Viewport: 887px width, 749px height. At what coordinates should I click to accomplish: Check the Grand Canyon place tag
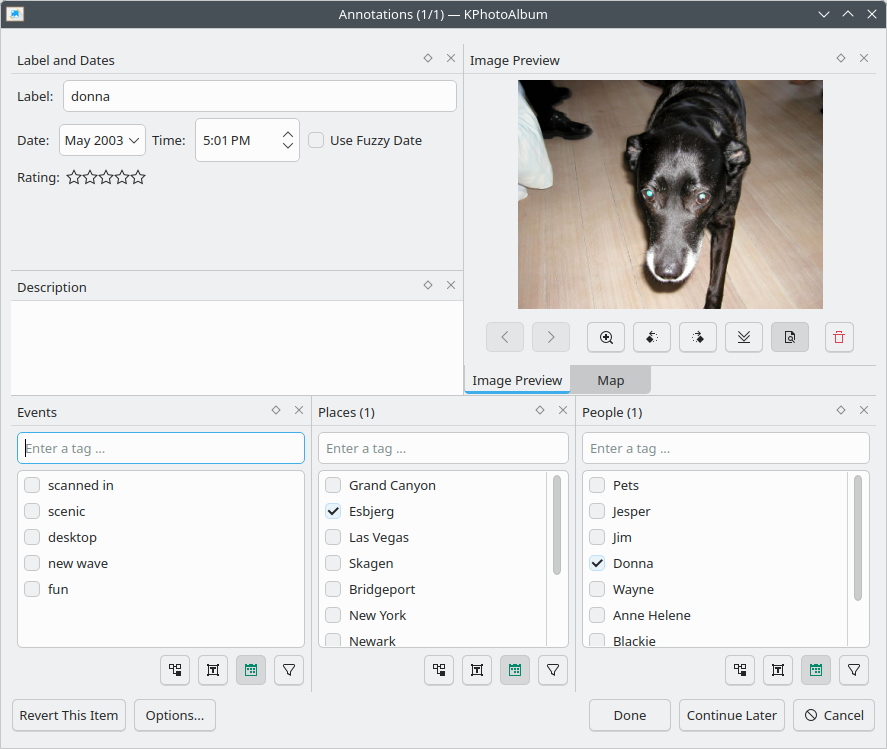coord(333,485)
